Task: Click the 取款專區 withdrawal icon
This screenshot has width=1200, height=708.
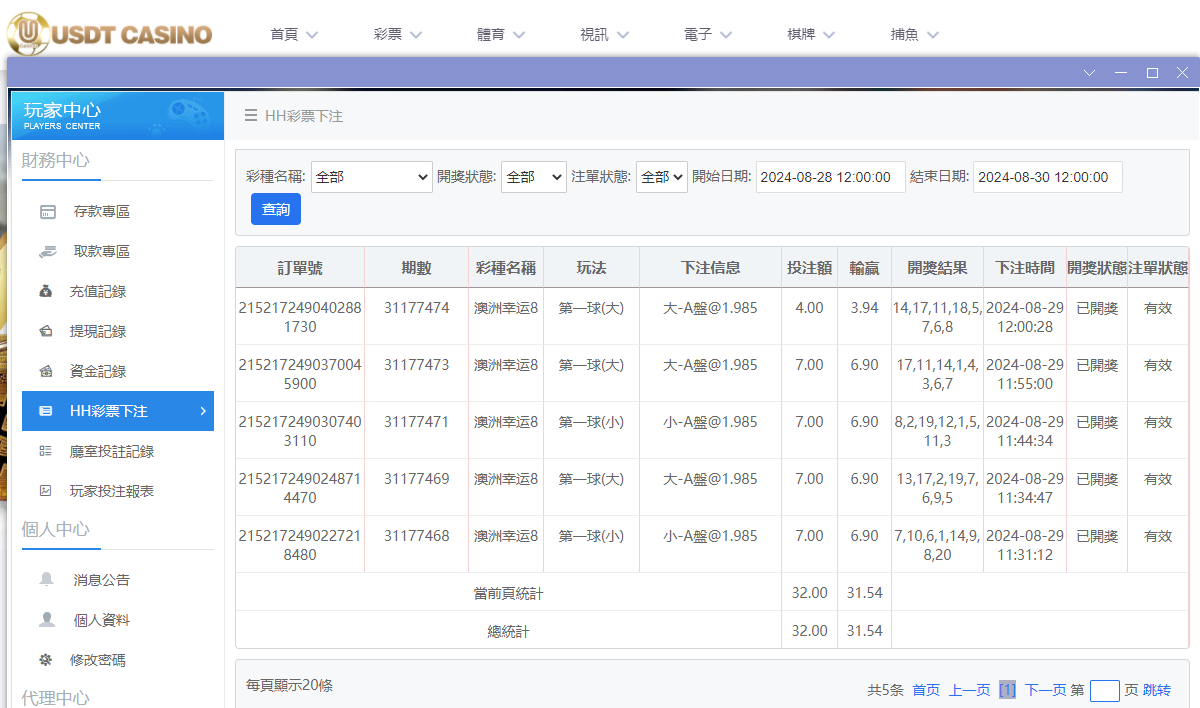Action: click(47, 251)
